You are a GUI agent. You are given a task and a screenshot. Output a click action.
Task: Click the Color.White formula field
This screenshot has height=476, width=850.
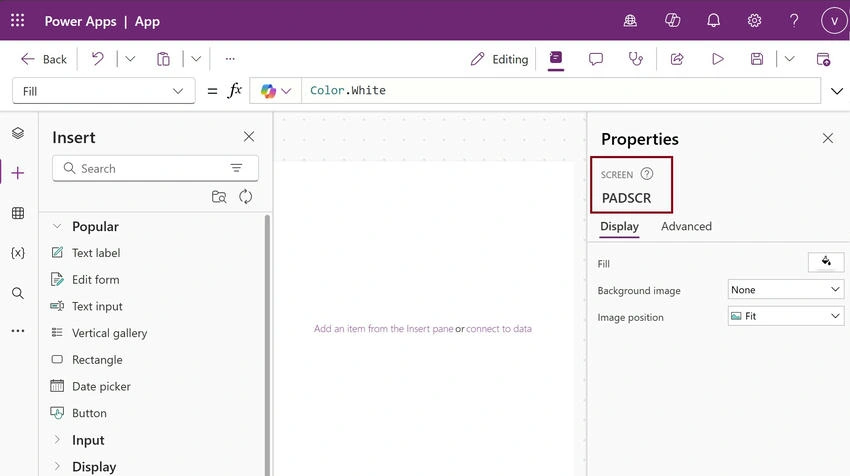[x=561, y=91]
